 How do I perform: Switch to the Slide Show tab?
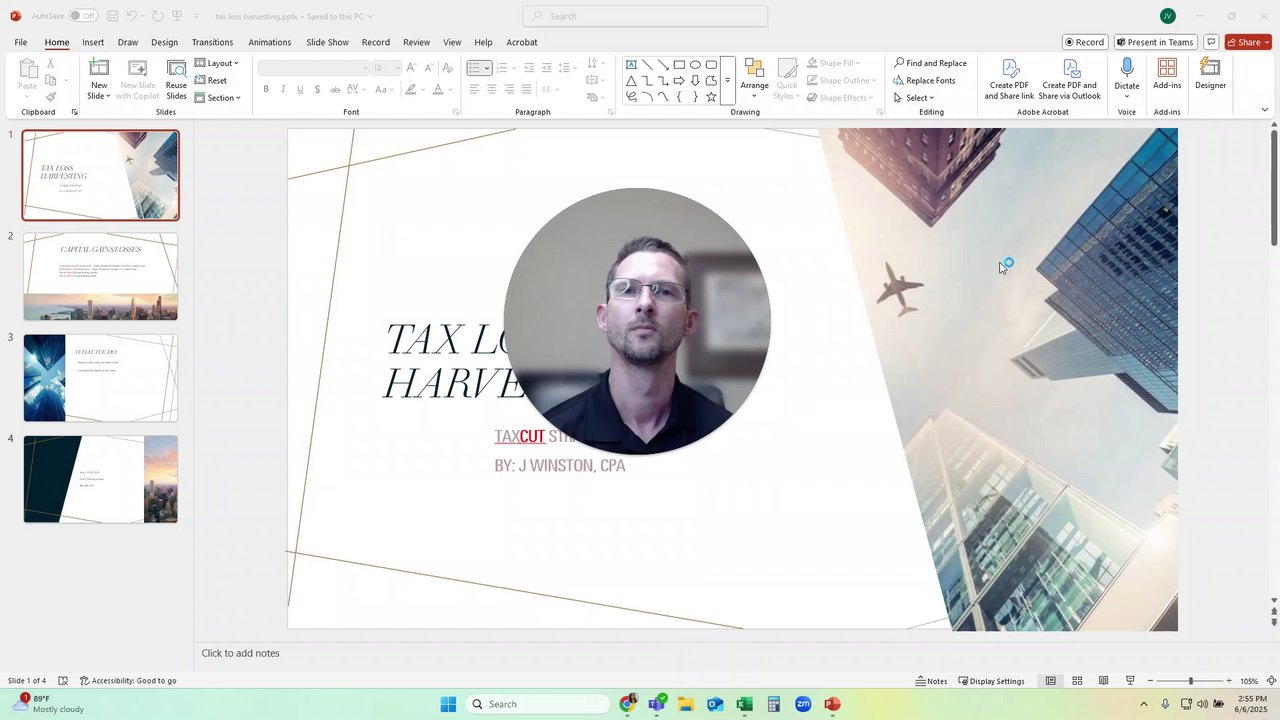pos(327,42)
